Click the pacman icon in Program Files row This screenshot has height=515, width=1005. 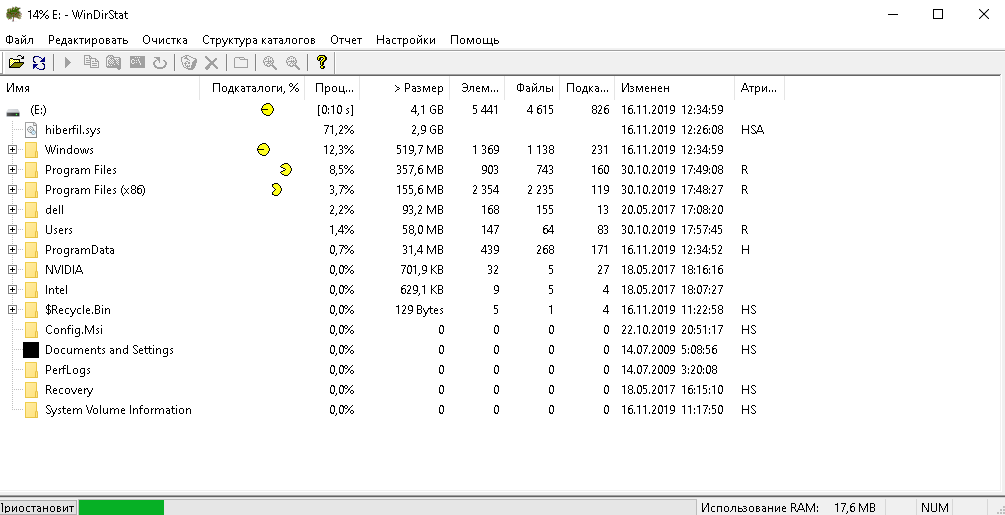286,170
